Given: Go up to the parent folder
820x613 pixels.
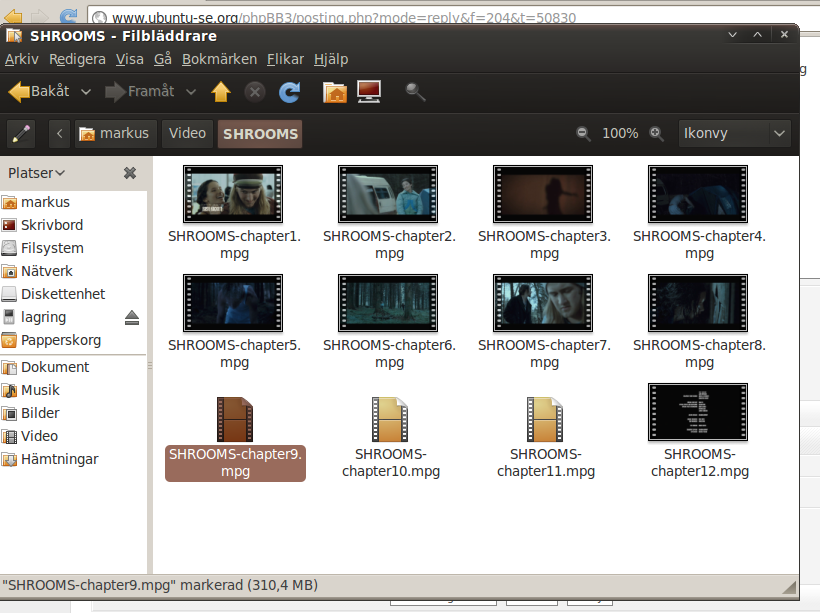Looking at the screenshot, I should click(221, 92).
